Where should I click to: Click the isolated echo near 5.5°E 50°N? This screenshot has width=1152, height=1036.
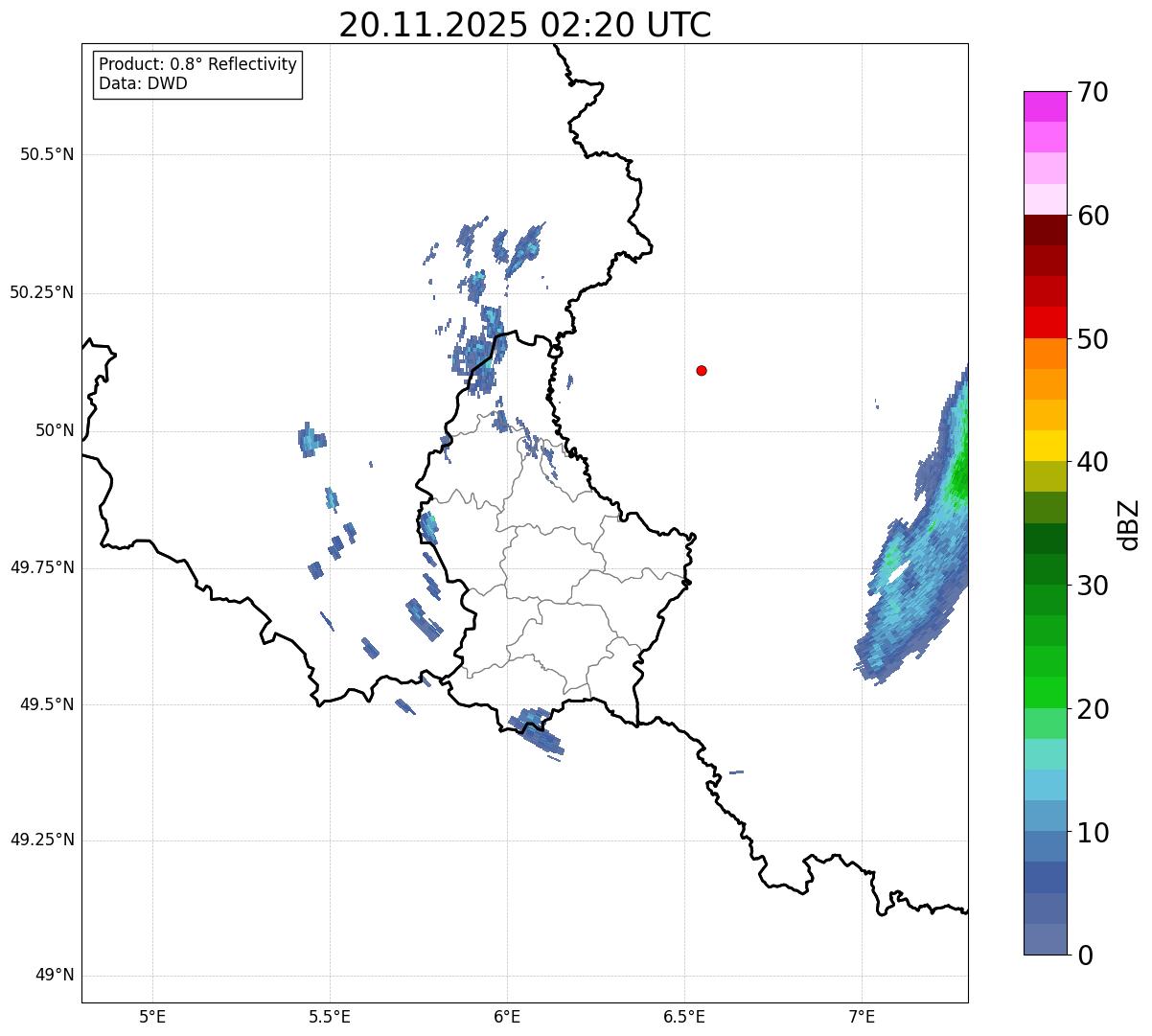click(x=311, y=440)
